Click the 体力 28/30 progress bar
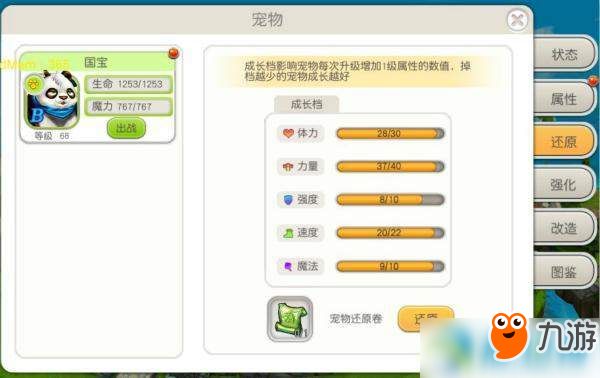Image resolution: width=600 pixels, height=378 pixels. (x=390, y=134)
